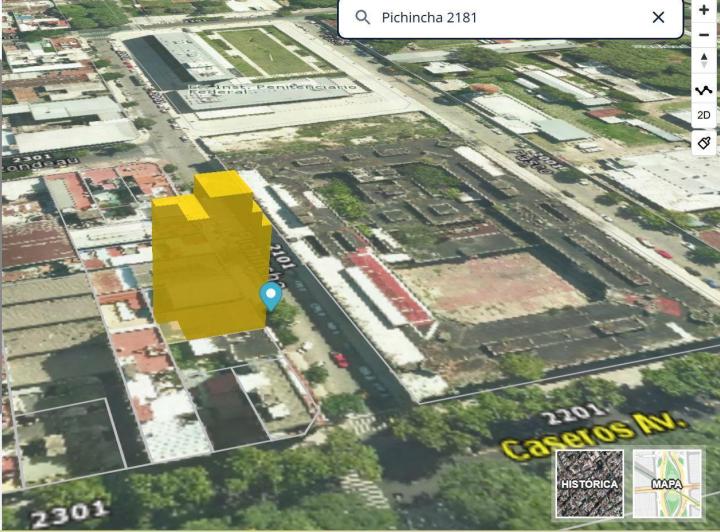Zoom in with the plus button
720x532 pixels.
point(704,10)
